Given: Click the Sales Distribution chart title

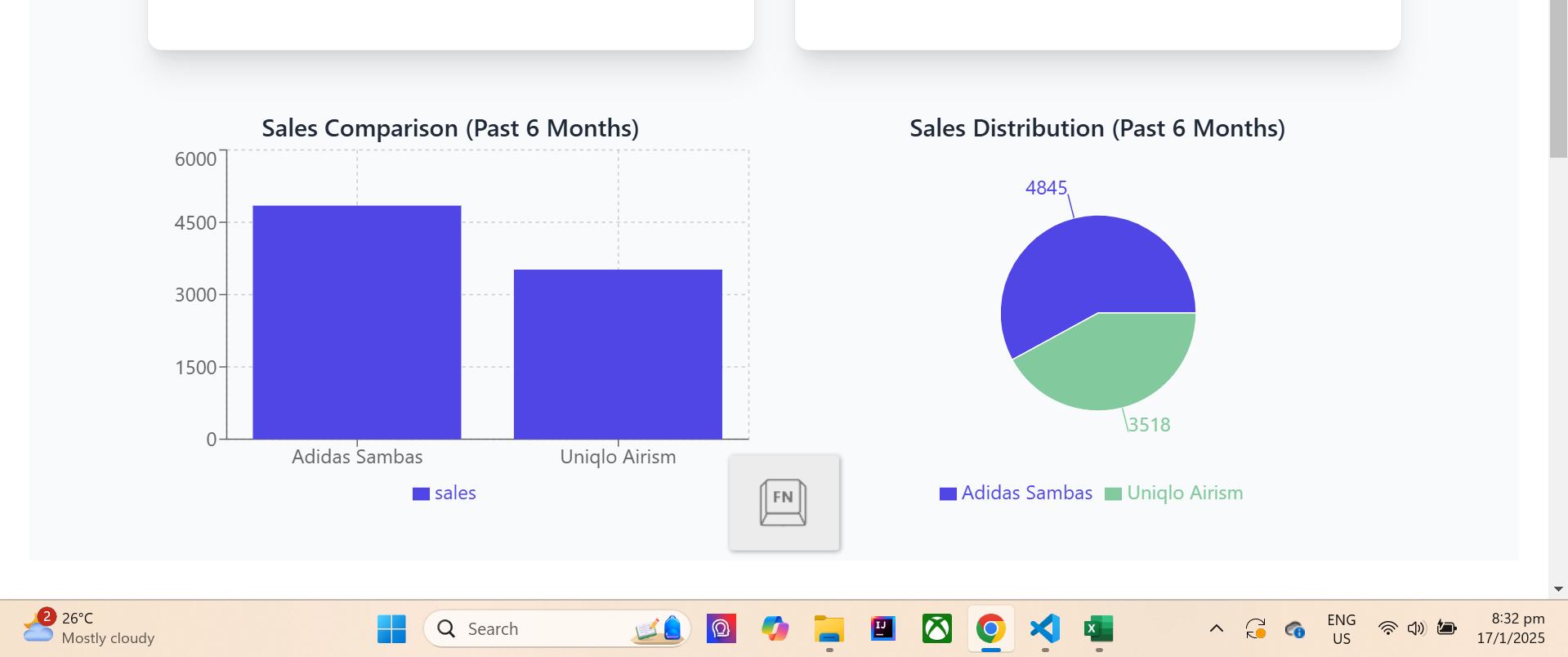Looking at the screenshot, I should [1097, 128].
